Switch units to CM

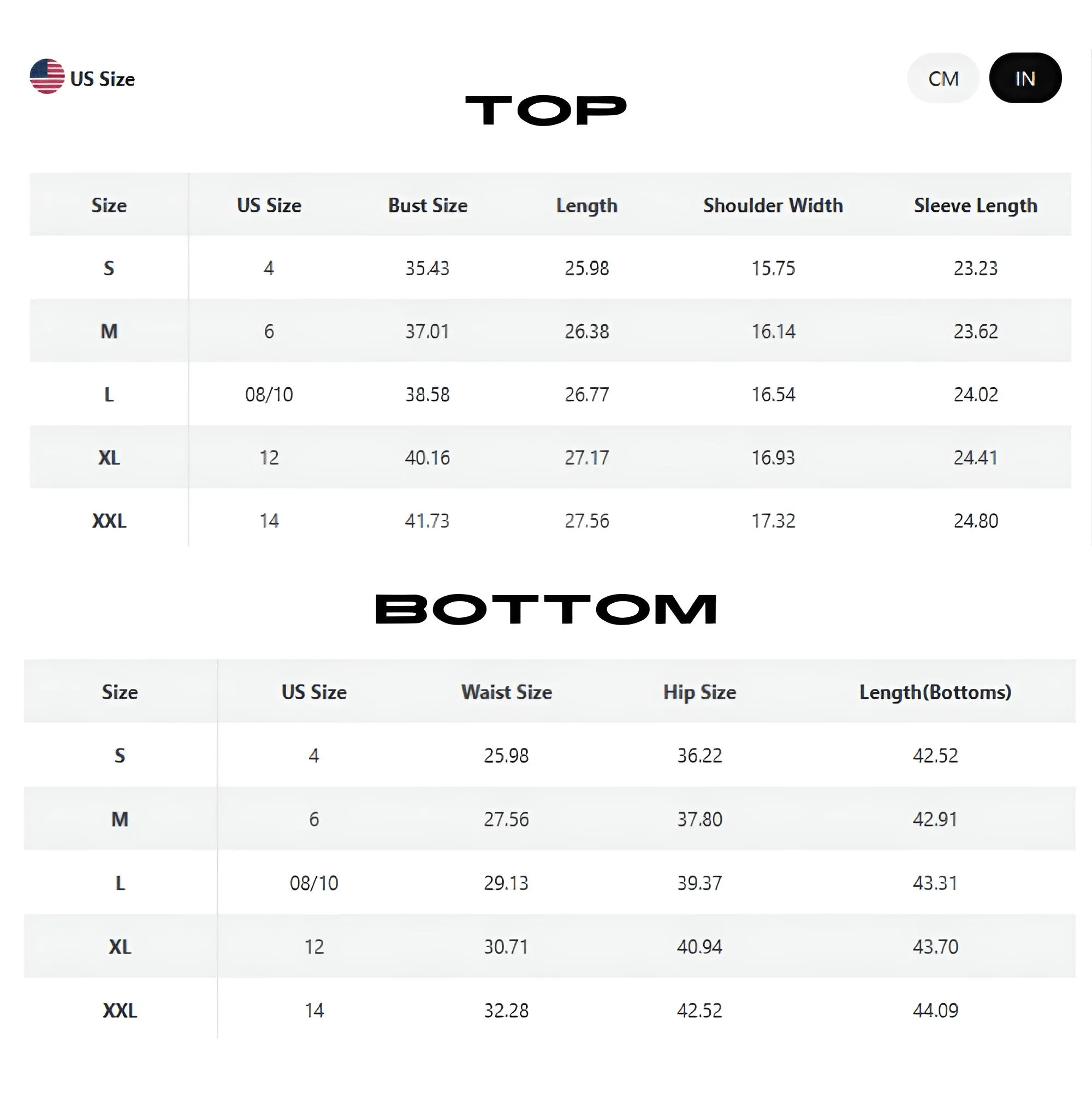point(942,78)
